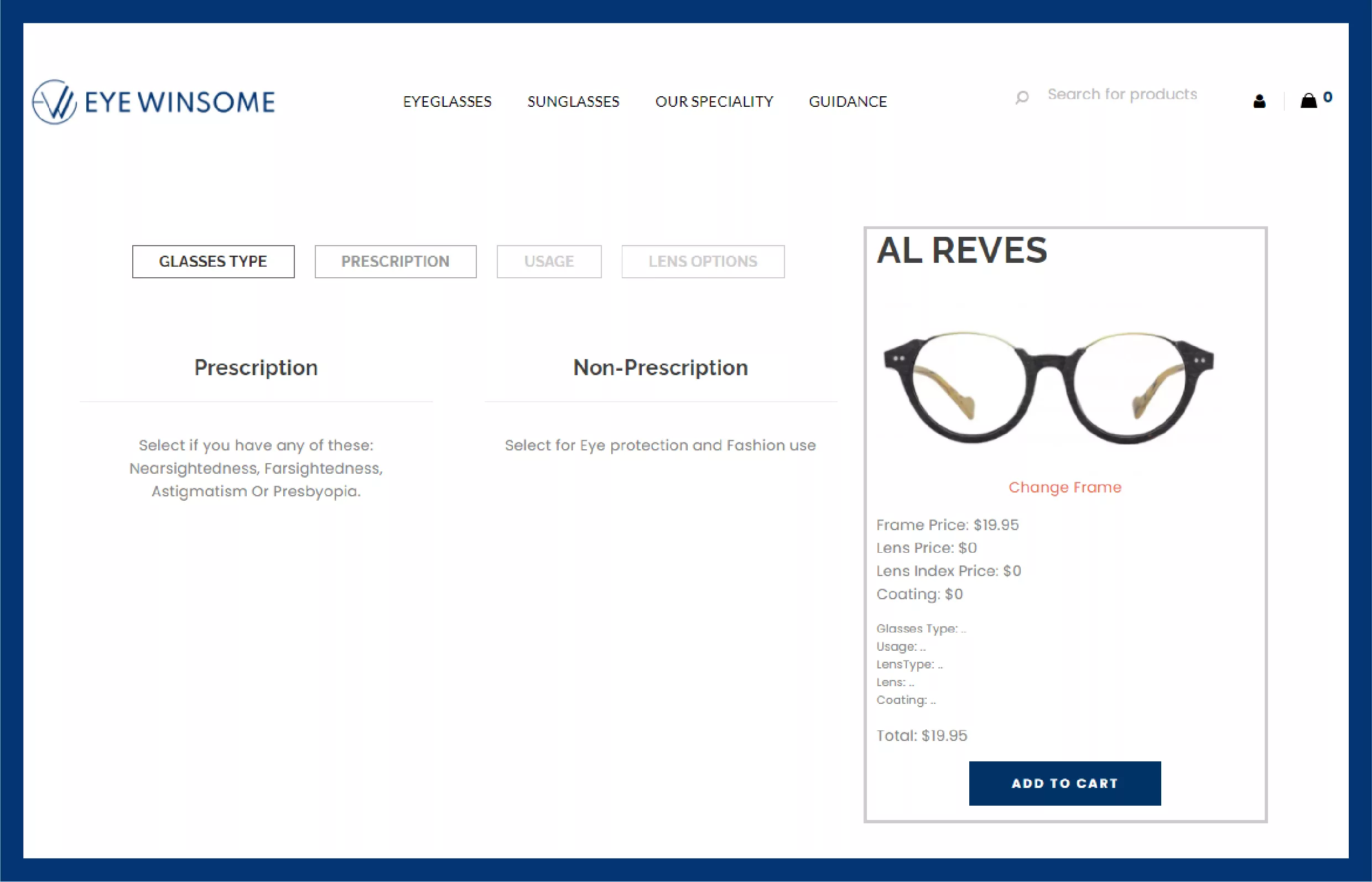Click the Change Frame link
The height and width of the screenshot is (882, 1372).
[1064, 487]
